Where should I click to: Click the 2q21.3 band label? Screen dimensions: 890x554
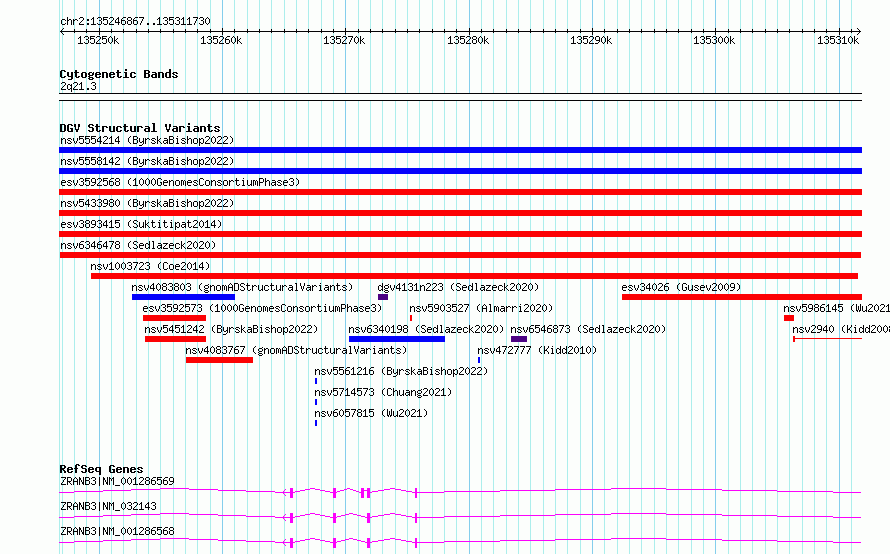[x=78, y=86]
